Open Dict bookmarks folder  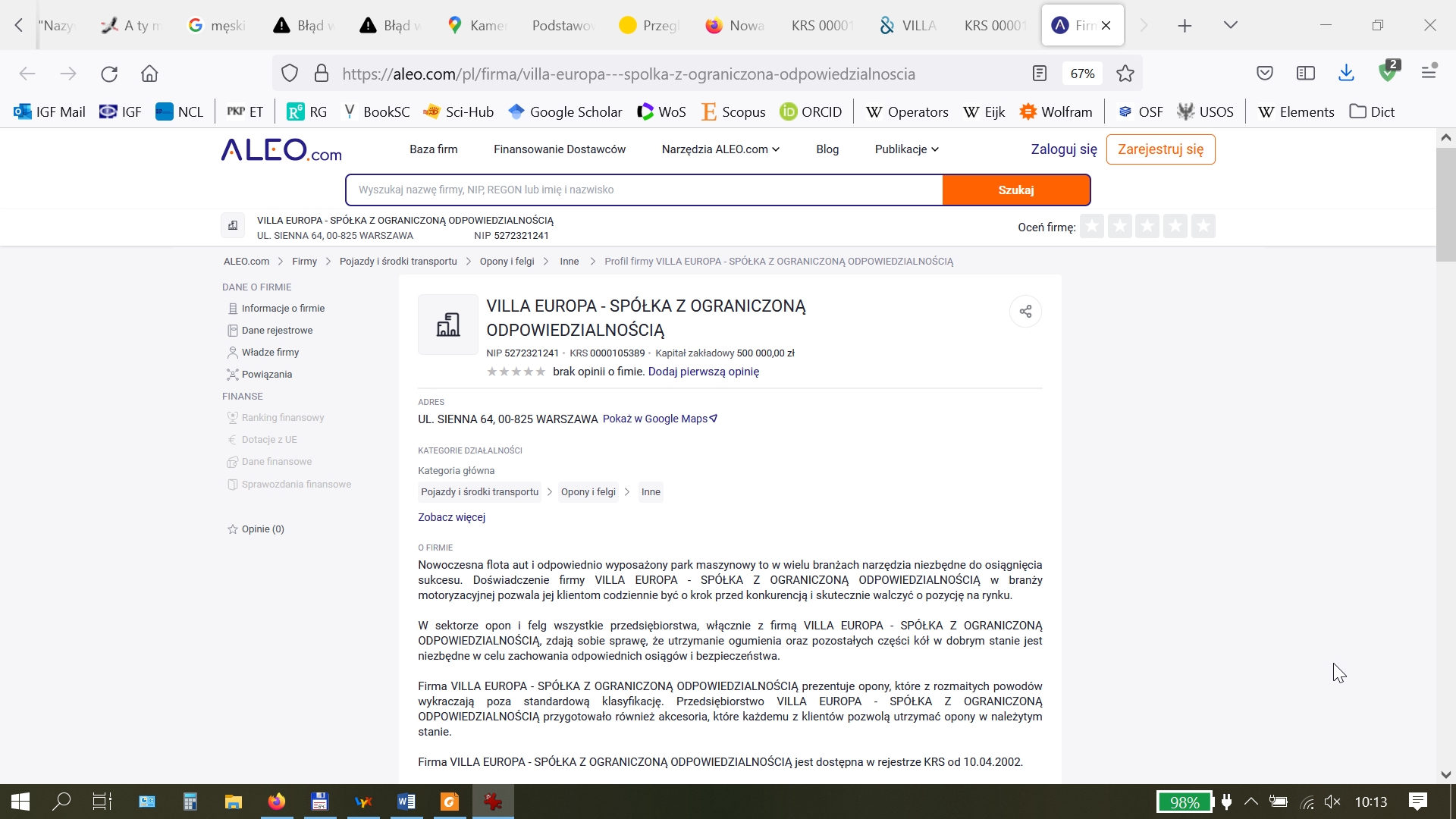(1372, 112)
